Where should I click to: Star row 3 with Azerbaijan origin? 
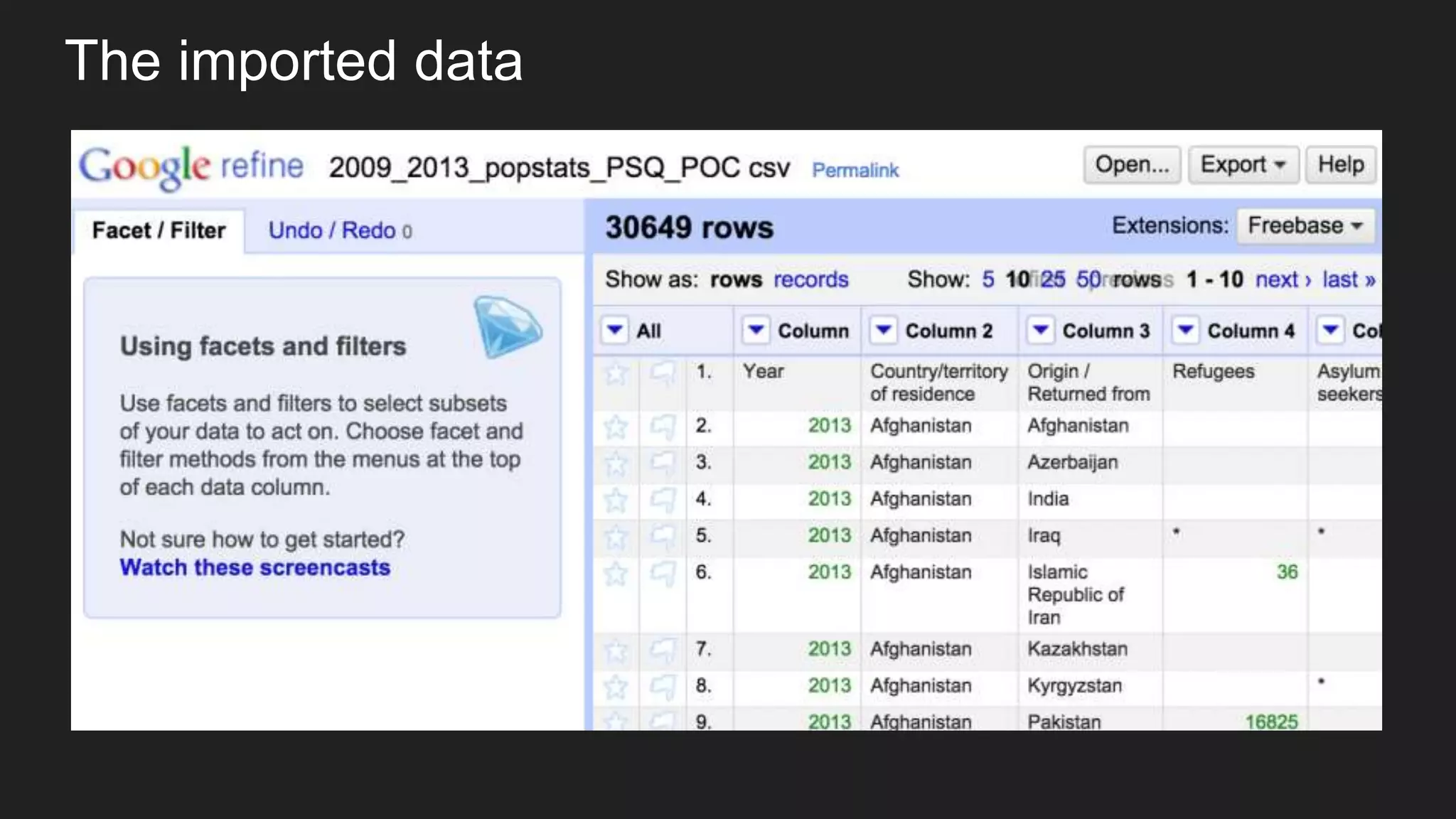[x=616, y=464]
